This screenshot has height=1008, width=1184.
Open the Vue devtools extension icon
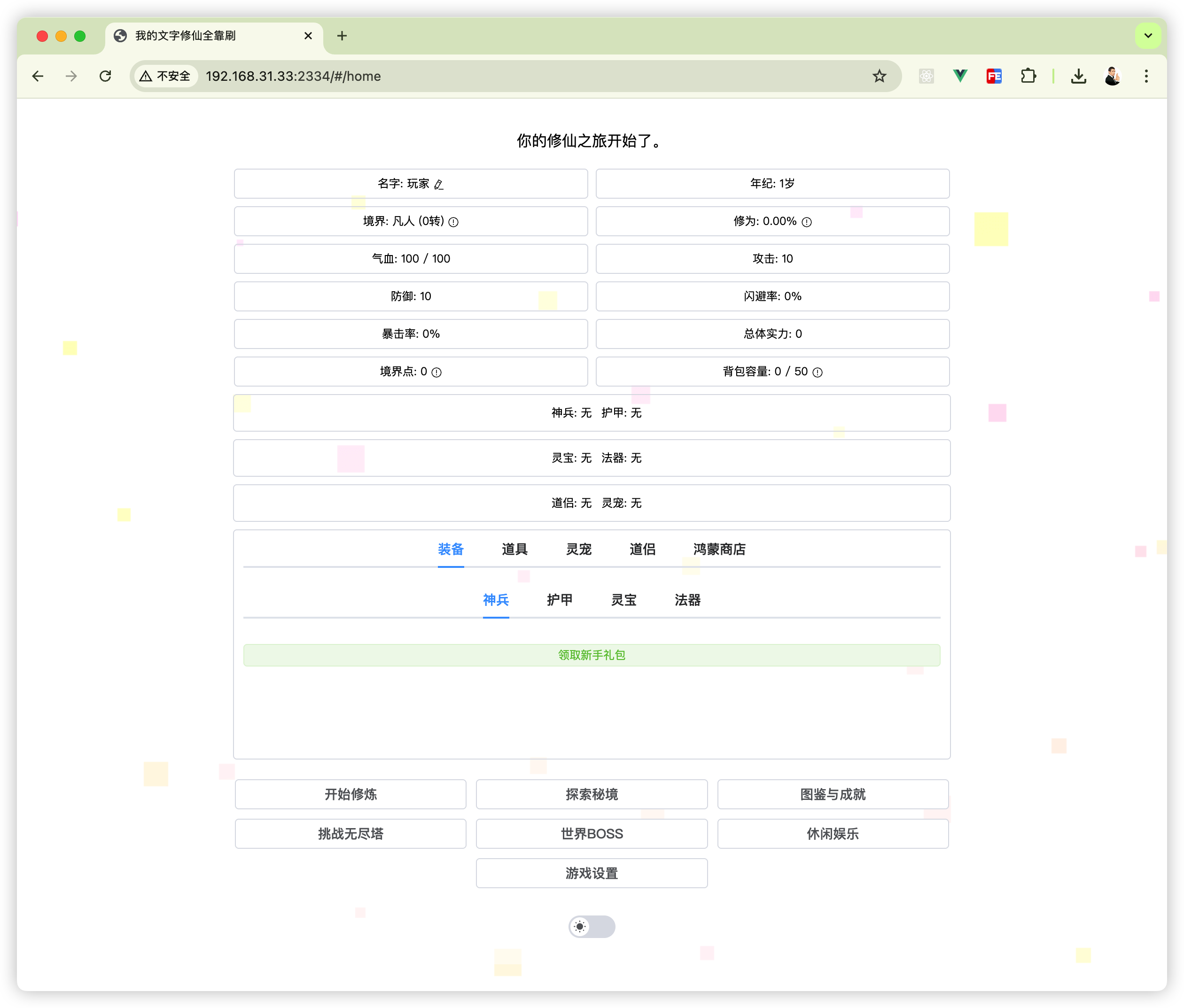[x=960, y=76]
